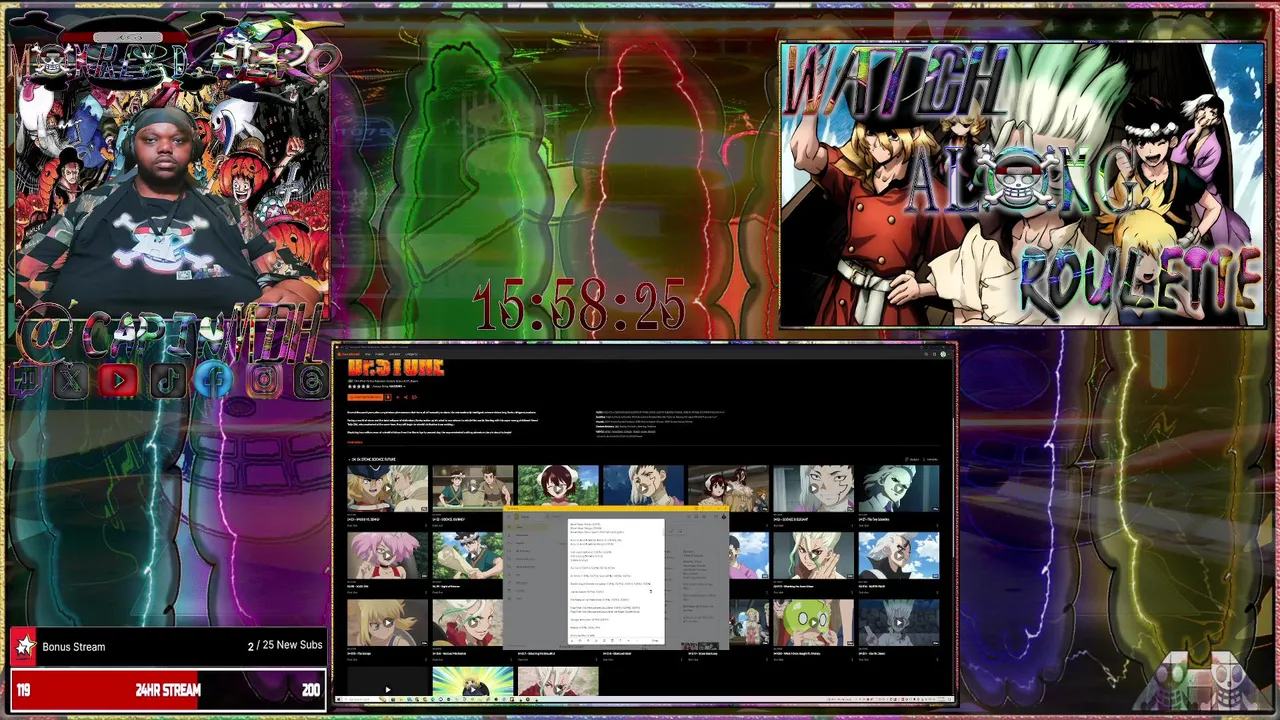Click the '2 / 25 New Subs' counter

[x=285, y=645]
